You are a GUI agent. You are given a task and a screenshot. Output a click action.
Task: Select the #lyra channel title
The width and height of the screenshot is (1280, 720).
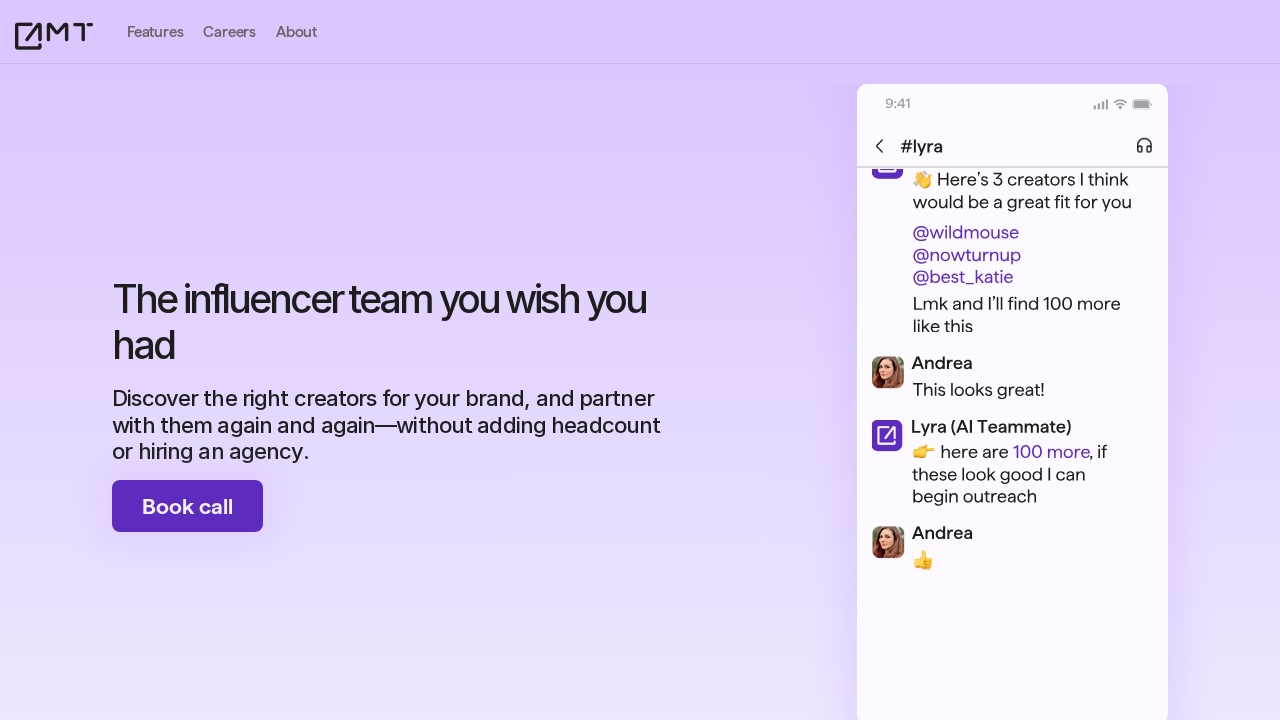pos(922,146)
